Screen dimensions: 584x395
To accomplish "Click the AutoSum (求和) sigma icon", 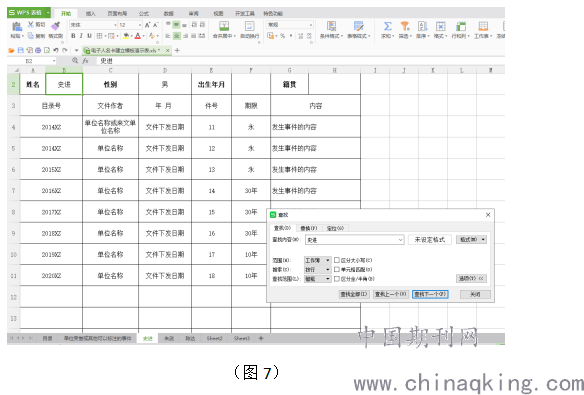I will click(x=388, y=26).
